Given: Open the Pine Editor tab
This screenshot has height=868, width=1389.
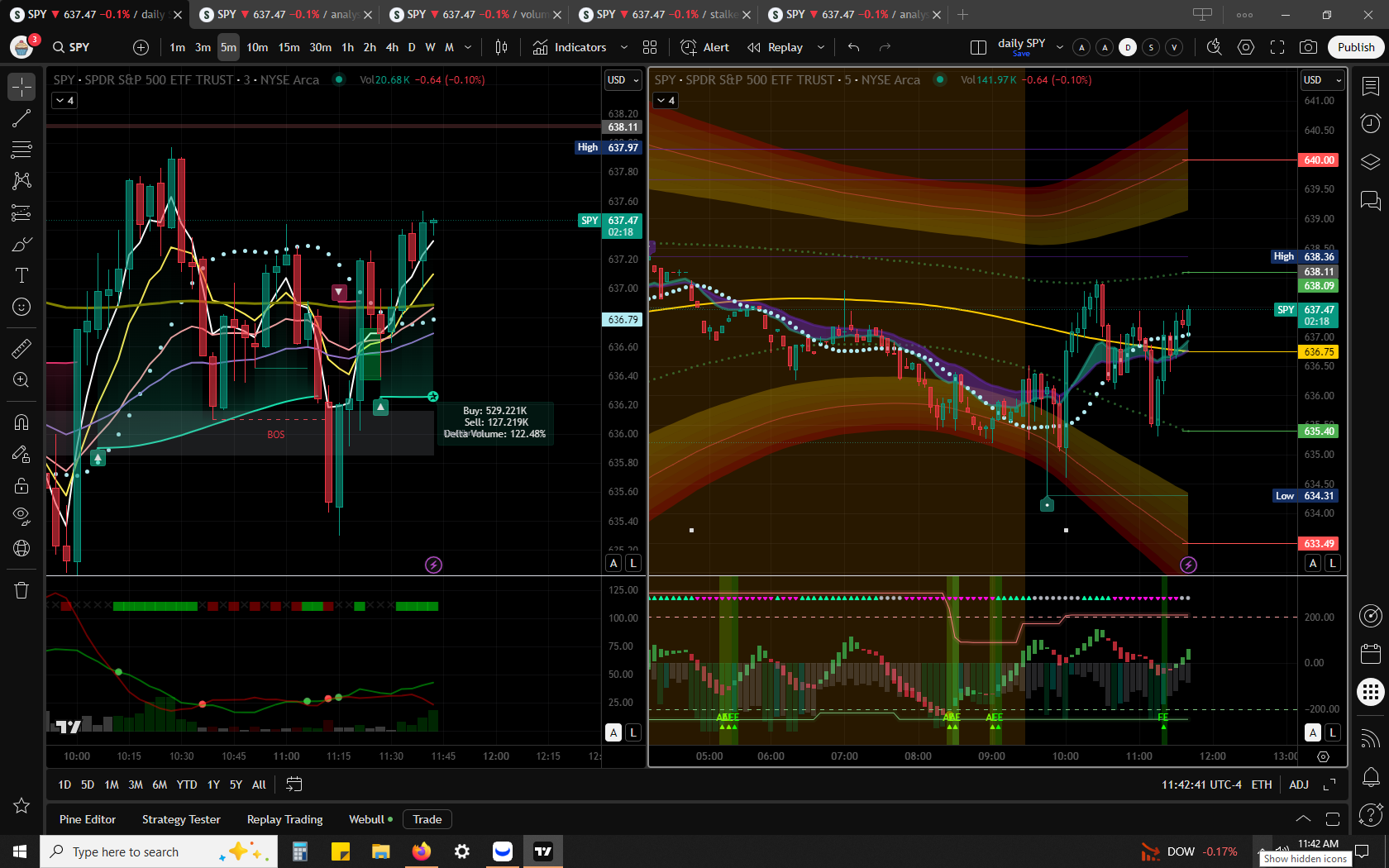Looking at the screenshot, I should [x=88, y=819].
